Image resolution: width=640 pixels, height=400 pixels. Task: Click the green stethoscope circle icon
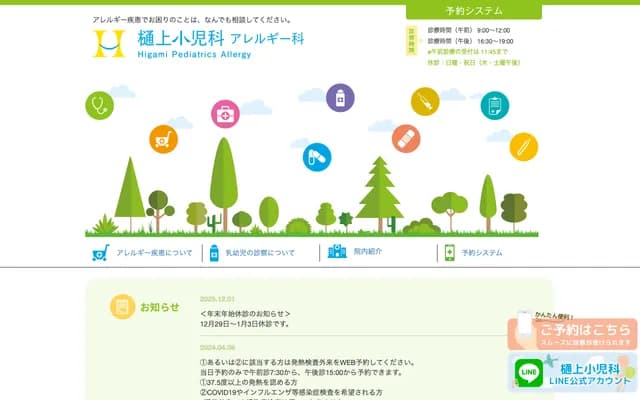click(x=99, y=105)
